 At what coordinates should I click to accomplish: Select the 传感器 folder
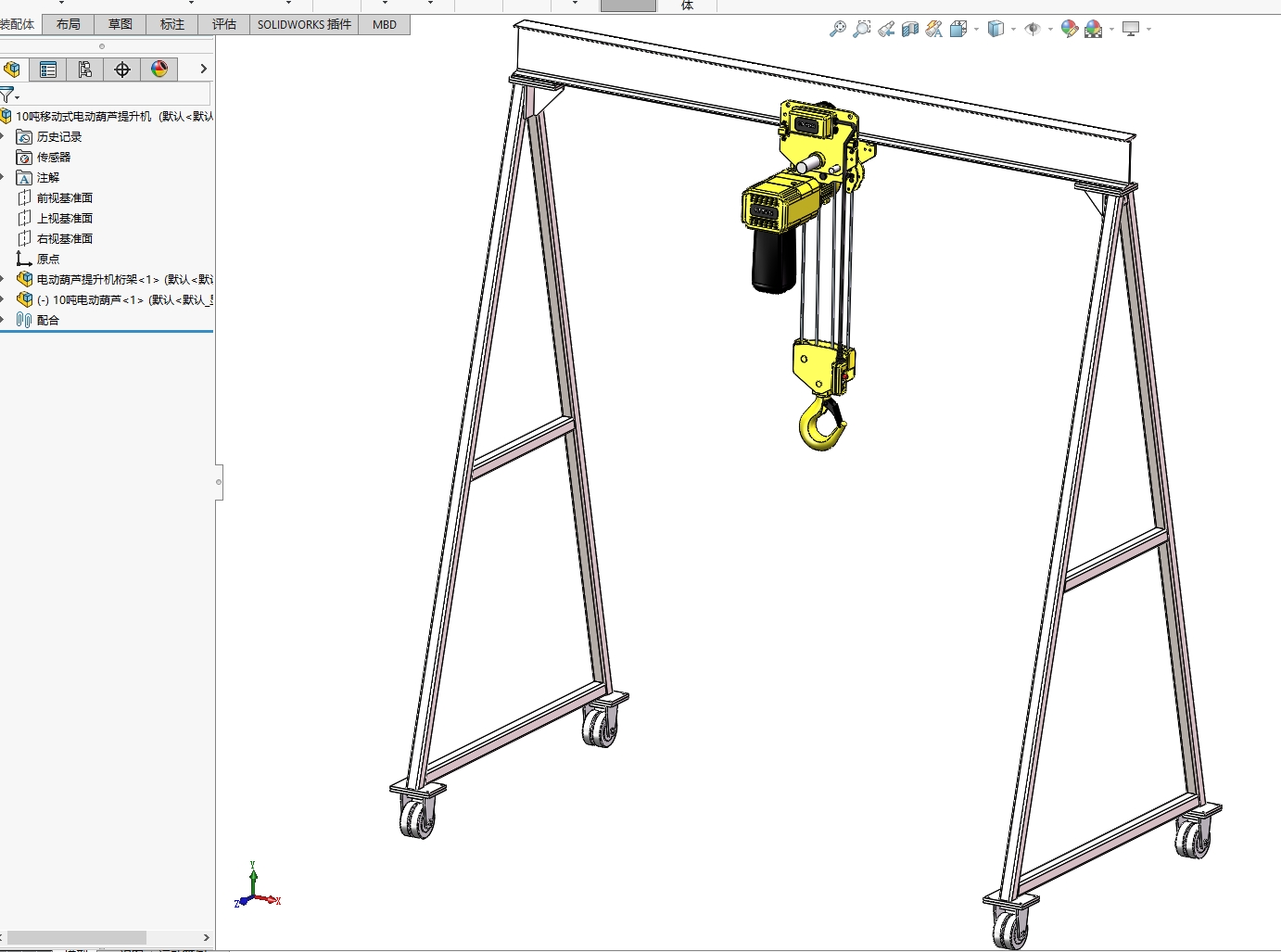tap(44, 158)
